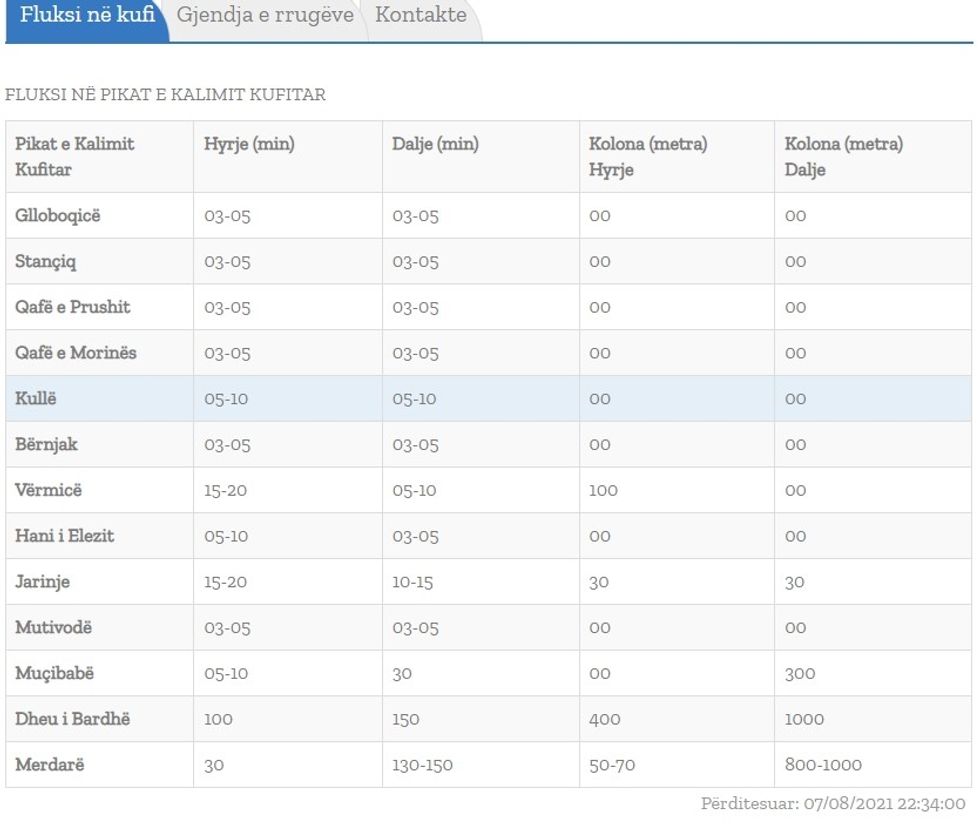Click the Kolona (metra) Hyrje header
Image resolution: width=980 pixels, height=824 pixels.
648,157
